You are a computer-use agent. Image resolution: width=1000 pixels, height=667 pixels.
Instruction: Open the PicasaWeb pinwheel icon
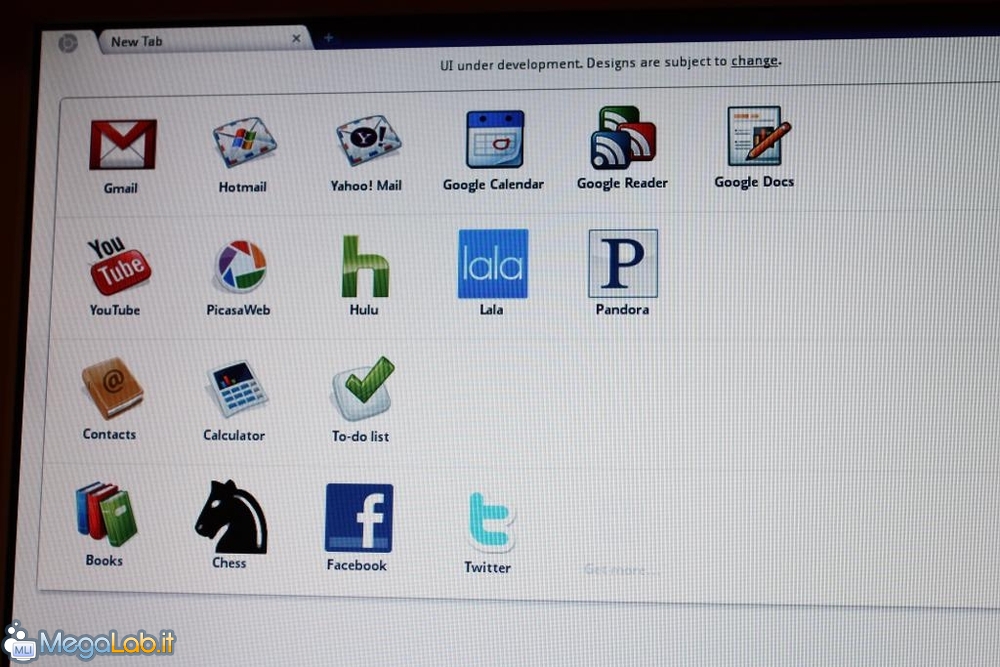pos(240,266)
